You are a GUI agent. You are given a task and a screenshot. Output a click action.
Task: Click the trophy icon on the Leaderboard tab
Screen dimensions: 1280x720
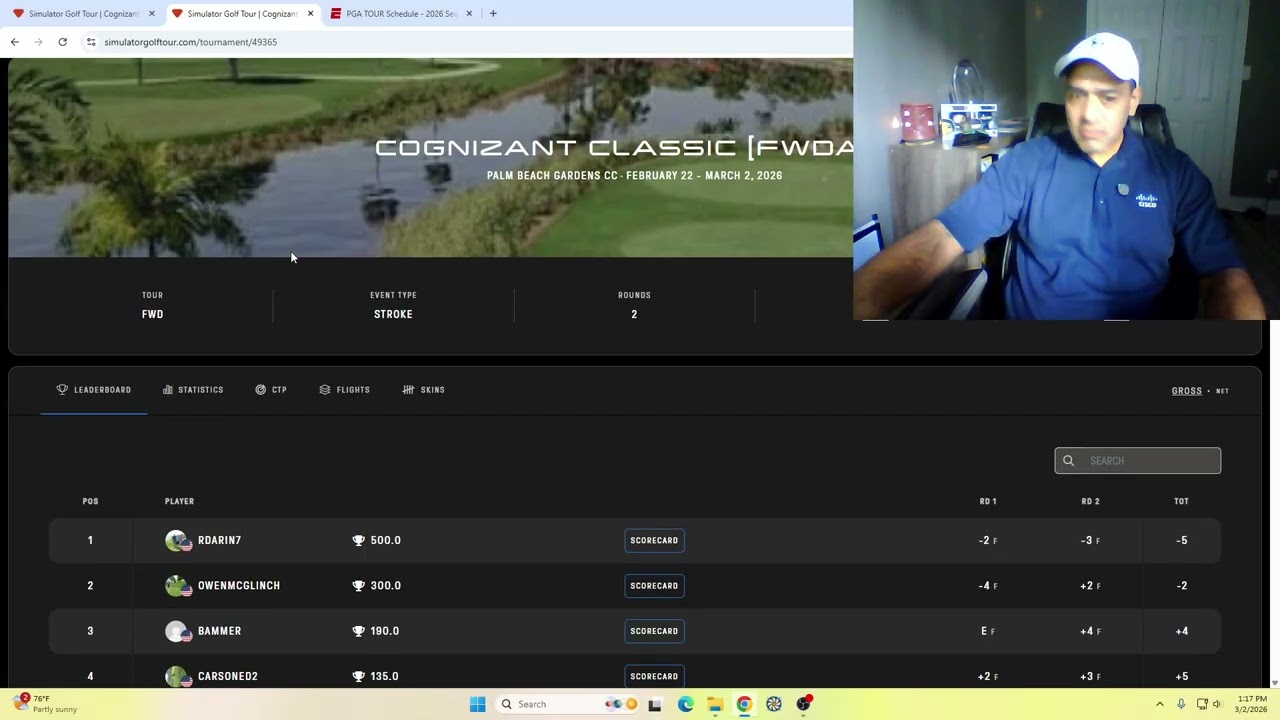coord(62,390)
